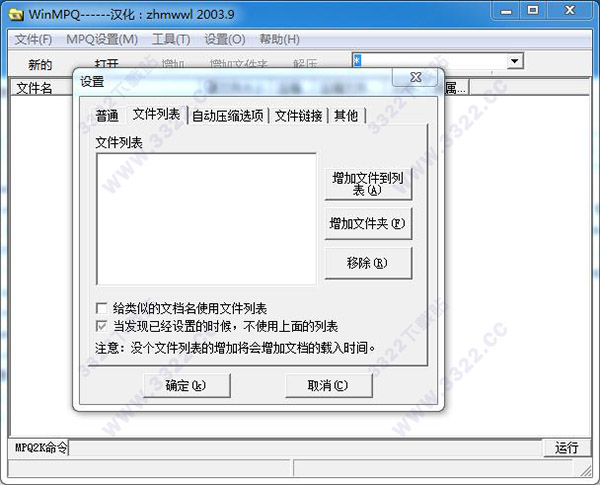Image resolution: width=600 pixels, height=485 pixels.
Task: Click the 增加 toolbar button
Action: [173, 63]
